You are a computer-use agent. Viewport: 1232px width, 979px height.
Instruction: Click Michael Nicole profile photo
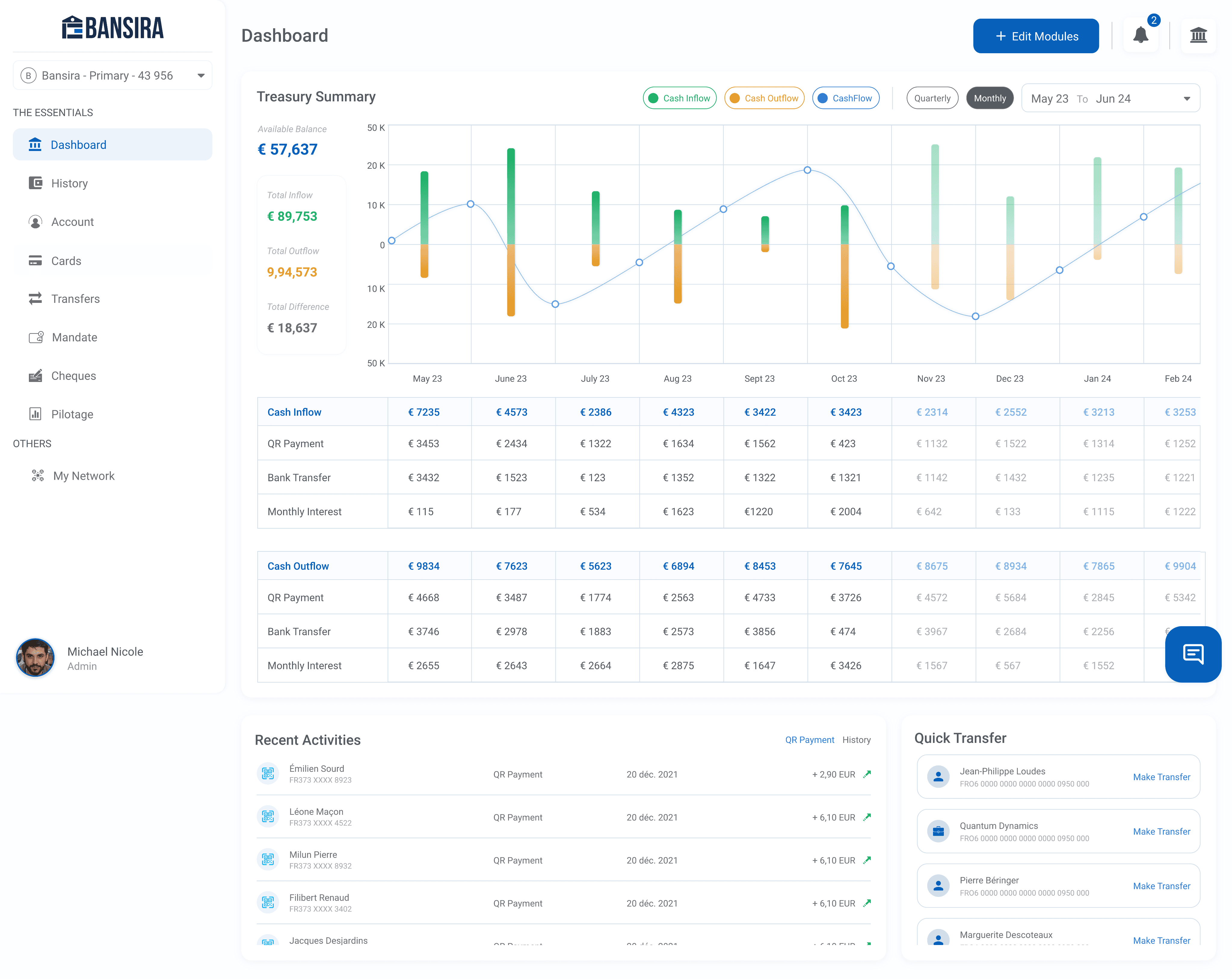[x=35, y=657]
